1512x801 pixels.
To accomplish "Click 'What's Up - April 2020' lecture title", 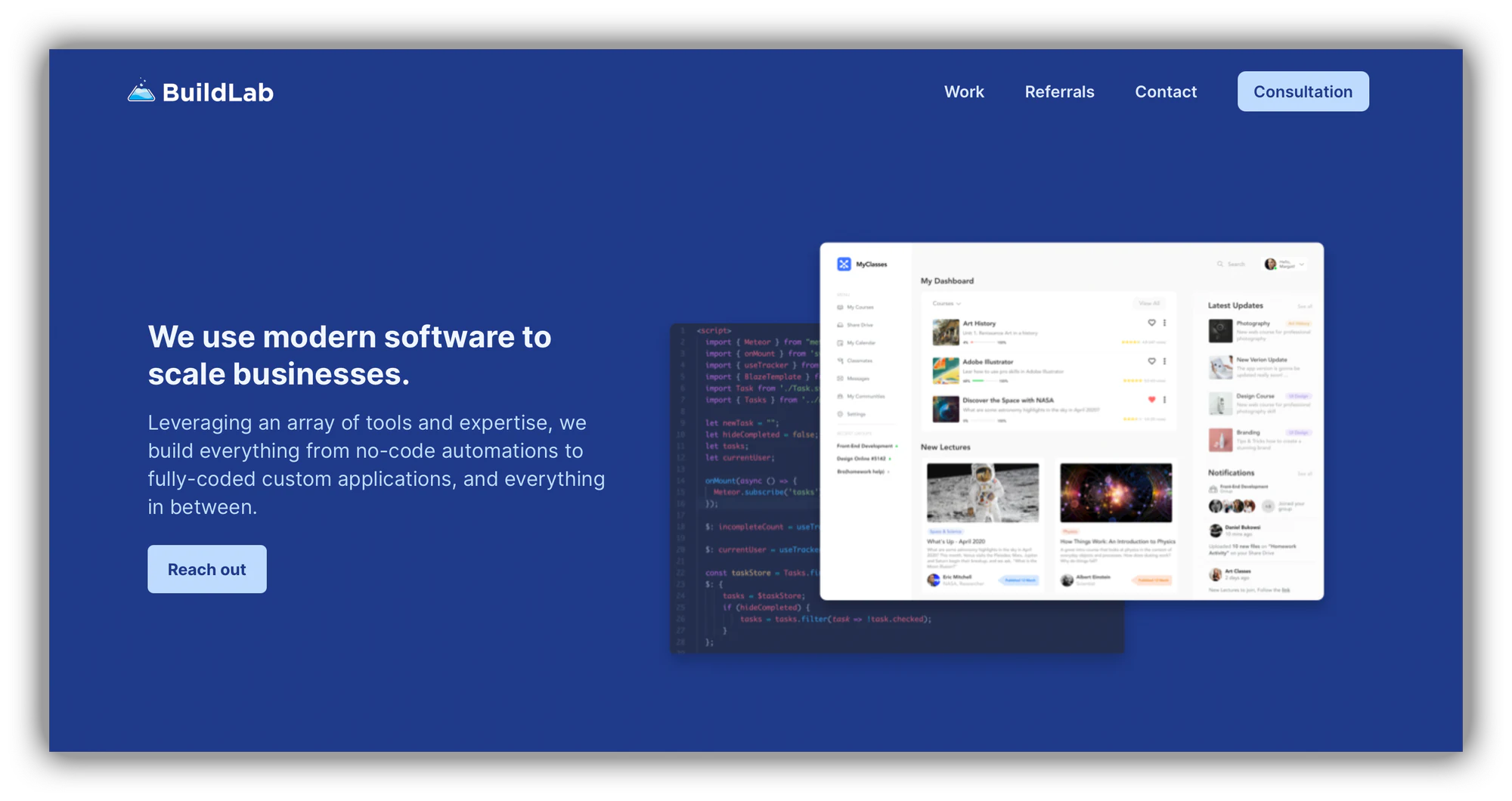I will click(956, 542).
